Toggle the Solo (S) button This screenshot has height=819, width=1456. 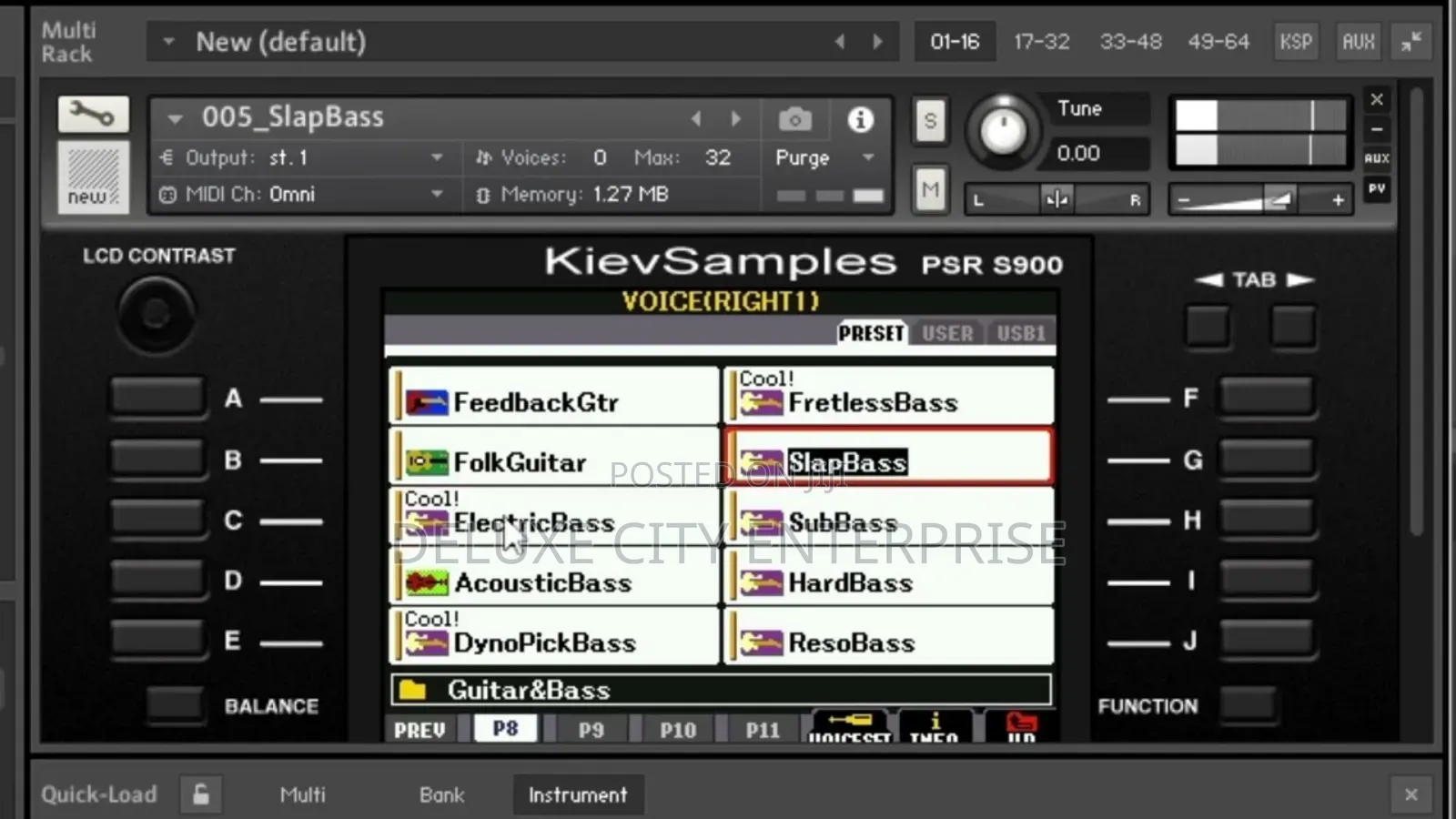[x=929, y=120]
